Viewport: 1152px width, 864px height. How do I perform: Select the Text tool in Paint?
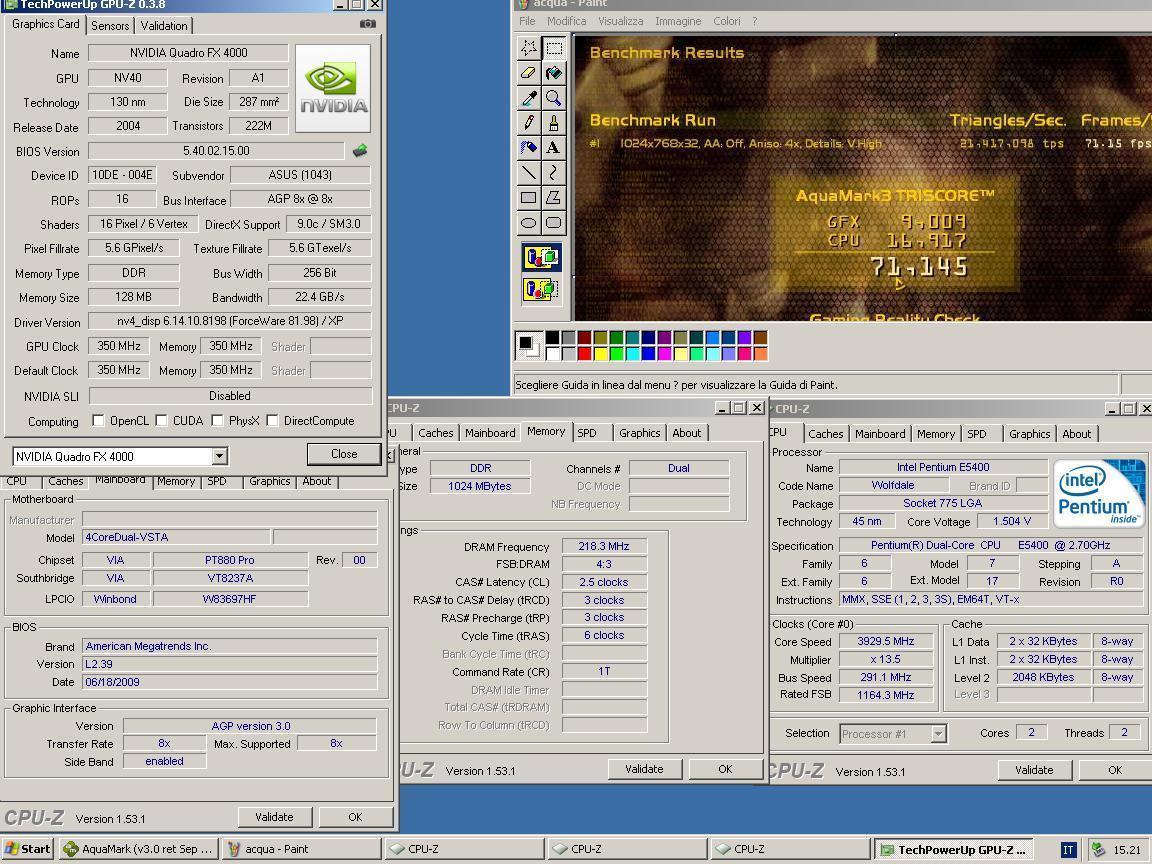click(x=554, y=148)
